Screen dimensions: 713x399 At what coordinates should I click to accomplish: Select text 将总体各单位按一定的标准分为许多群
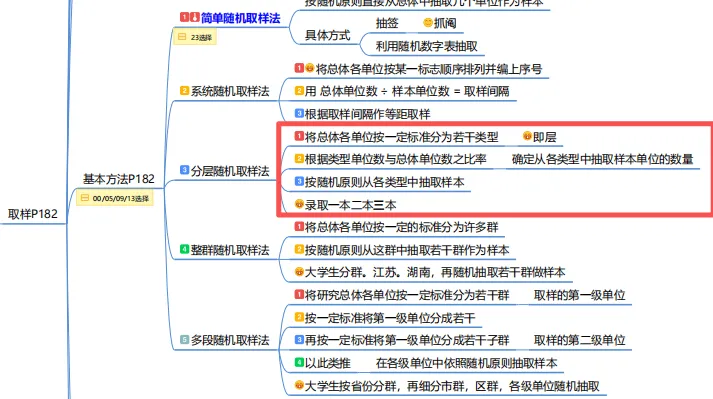pyautogui.click(x=402, y=227)
